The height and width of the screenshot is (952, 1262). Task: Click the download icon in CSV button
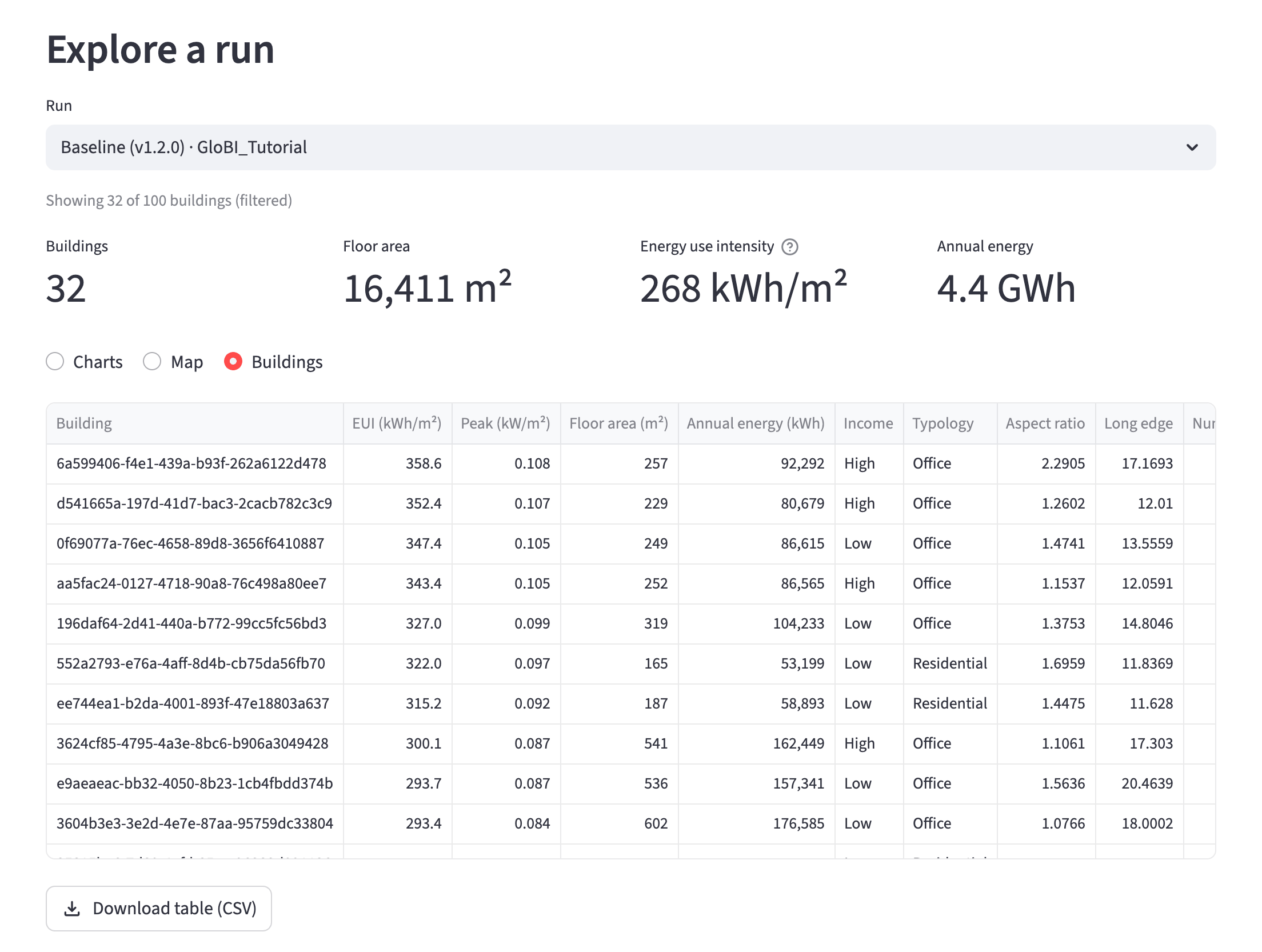coord(72,909)
